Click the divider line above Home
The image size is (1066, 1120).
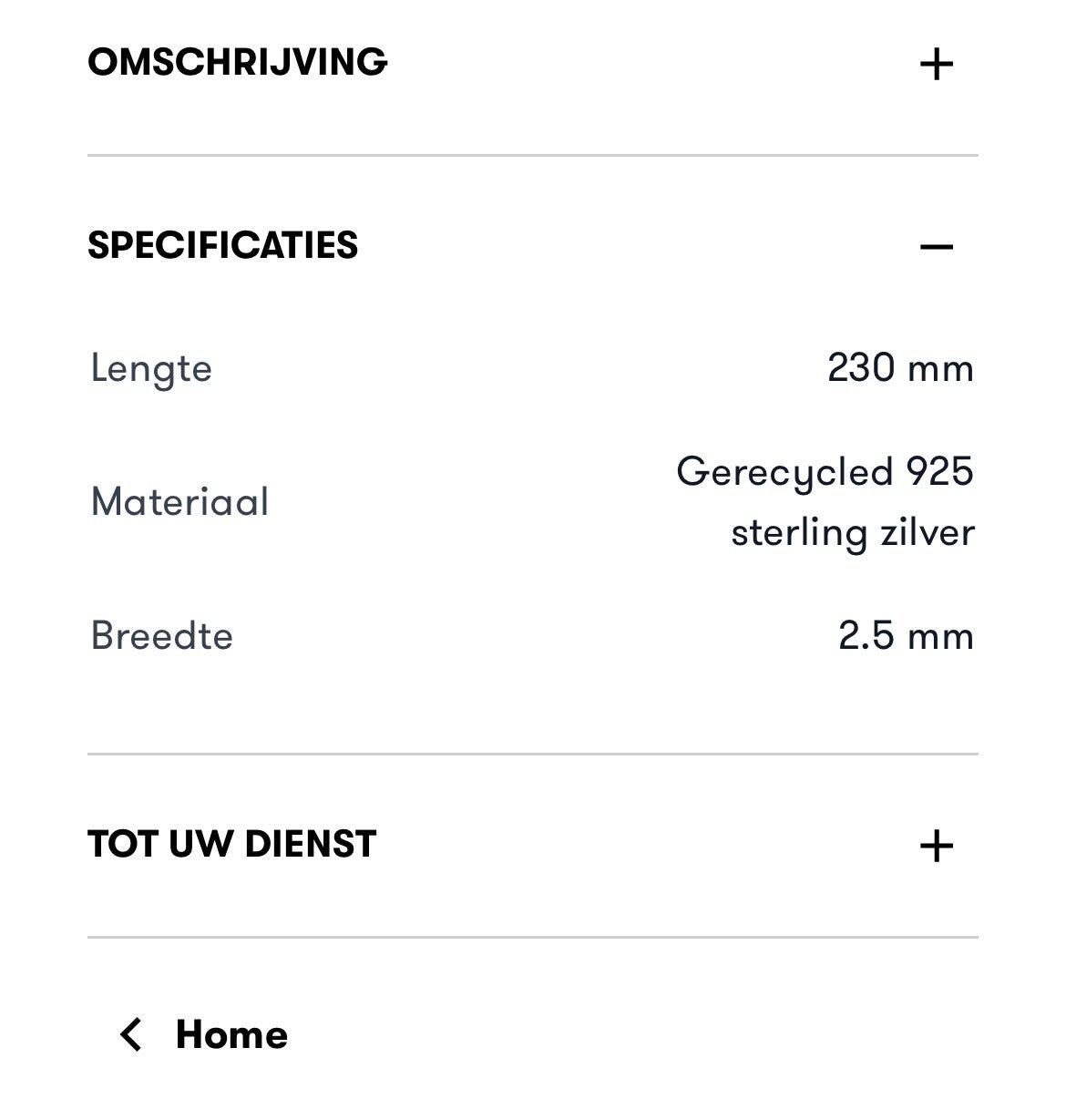point(532,937)
